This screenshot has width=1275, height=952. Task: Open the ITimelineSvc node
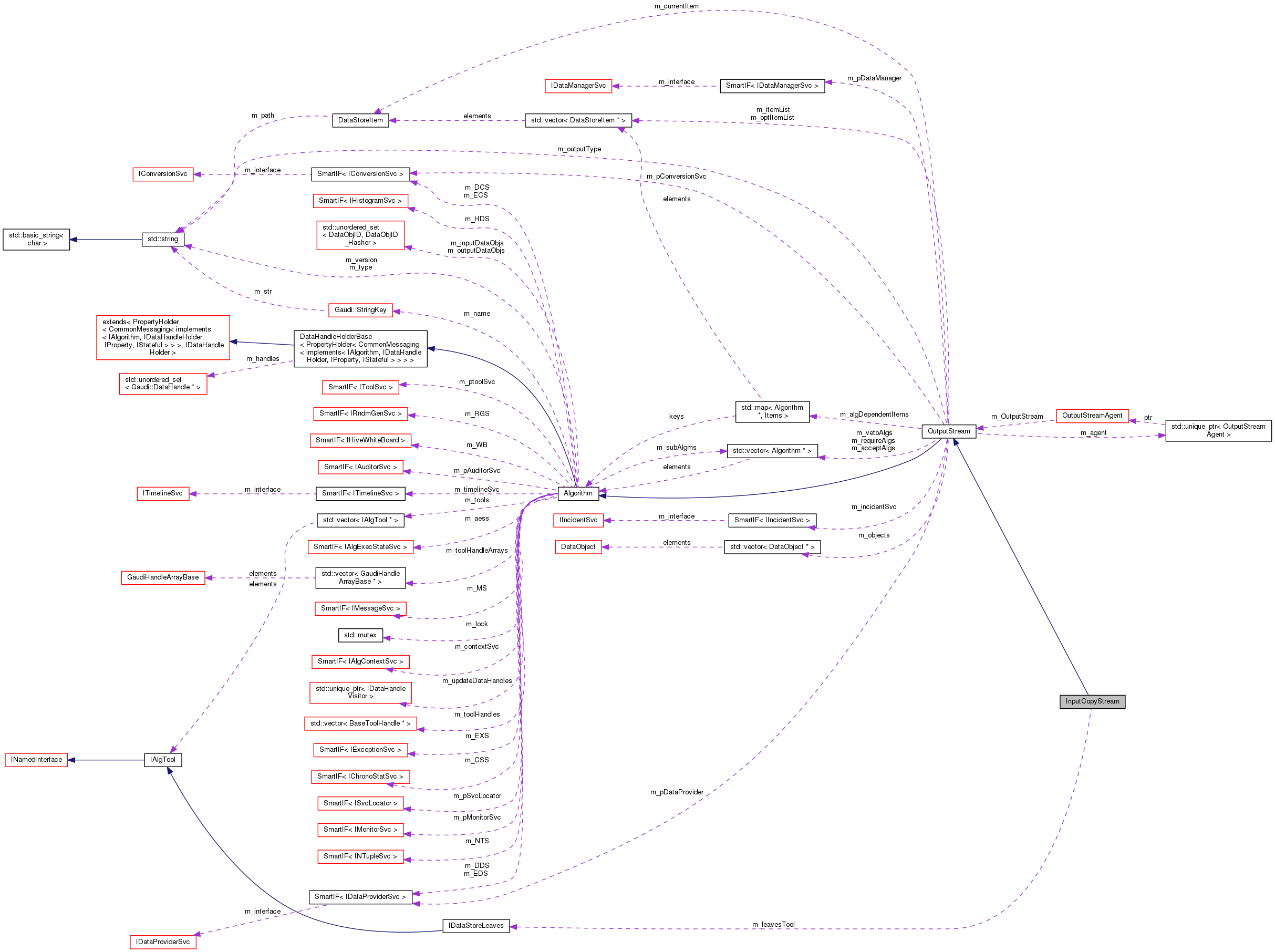163,493
